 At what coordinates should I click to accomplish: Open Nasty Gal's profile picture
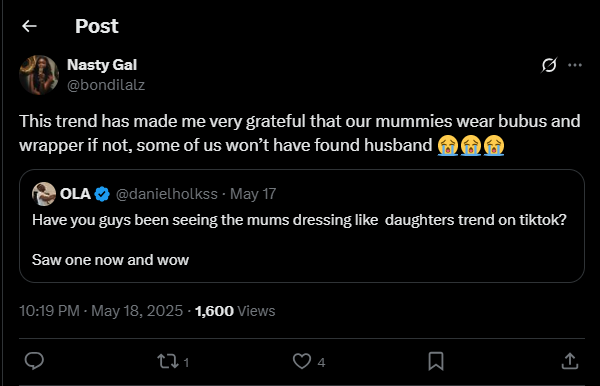pyautogui.click(x=39, y=75)
